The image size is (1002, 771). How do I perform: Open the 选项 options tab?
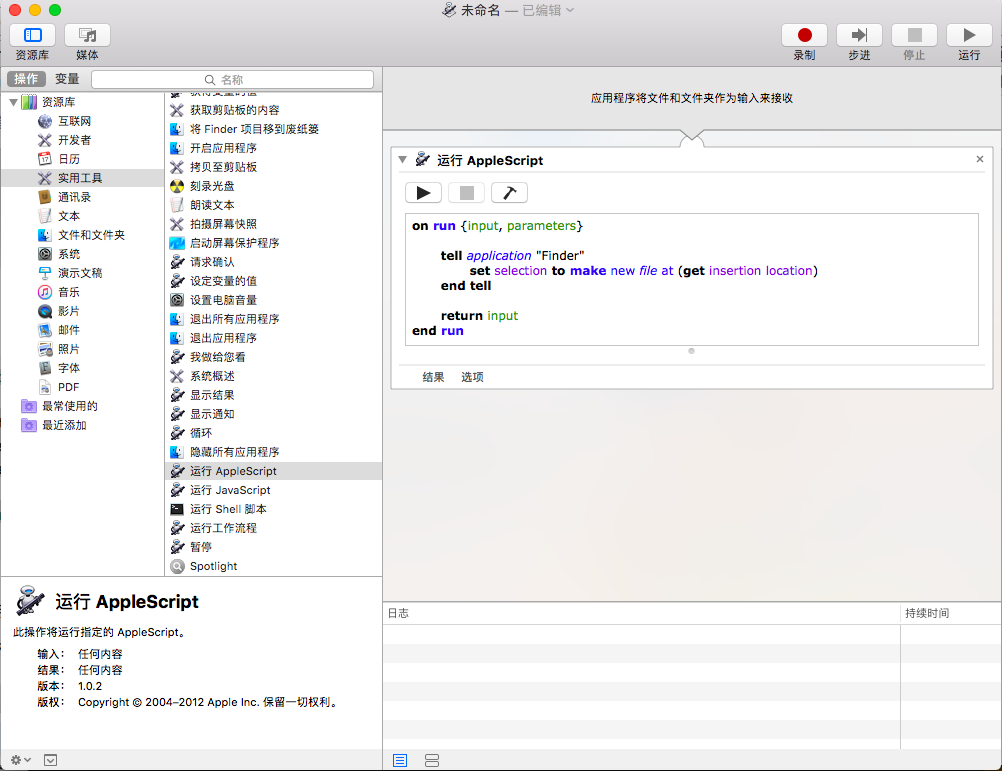coord(472,377)
